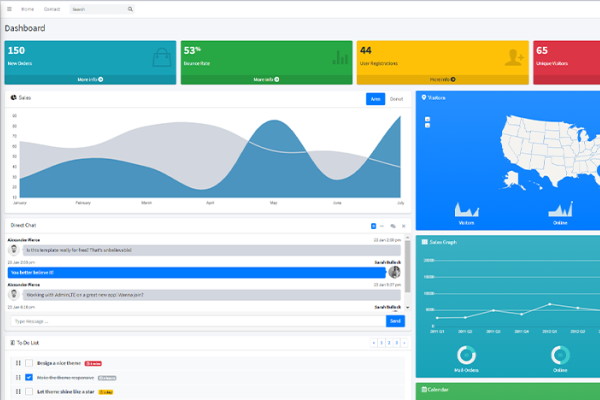Open the Home link in the navbar
Viewport: 600px width, 400px height.
tap(27, 8)
